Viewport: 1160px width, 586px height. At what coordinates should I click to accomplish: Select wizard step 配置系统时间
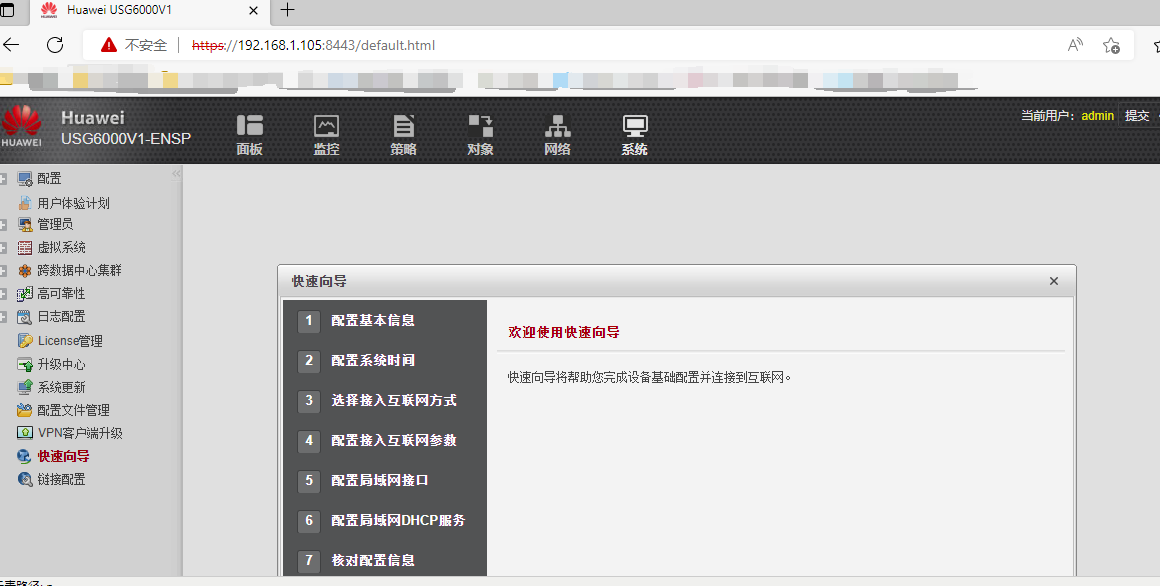pyautogui.click(x=375, y=360)
